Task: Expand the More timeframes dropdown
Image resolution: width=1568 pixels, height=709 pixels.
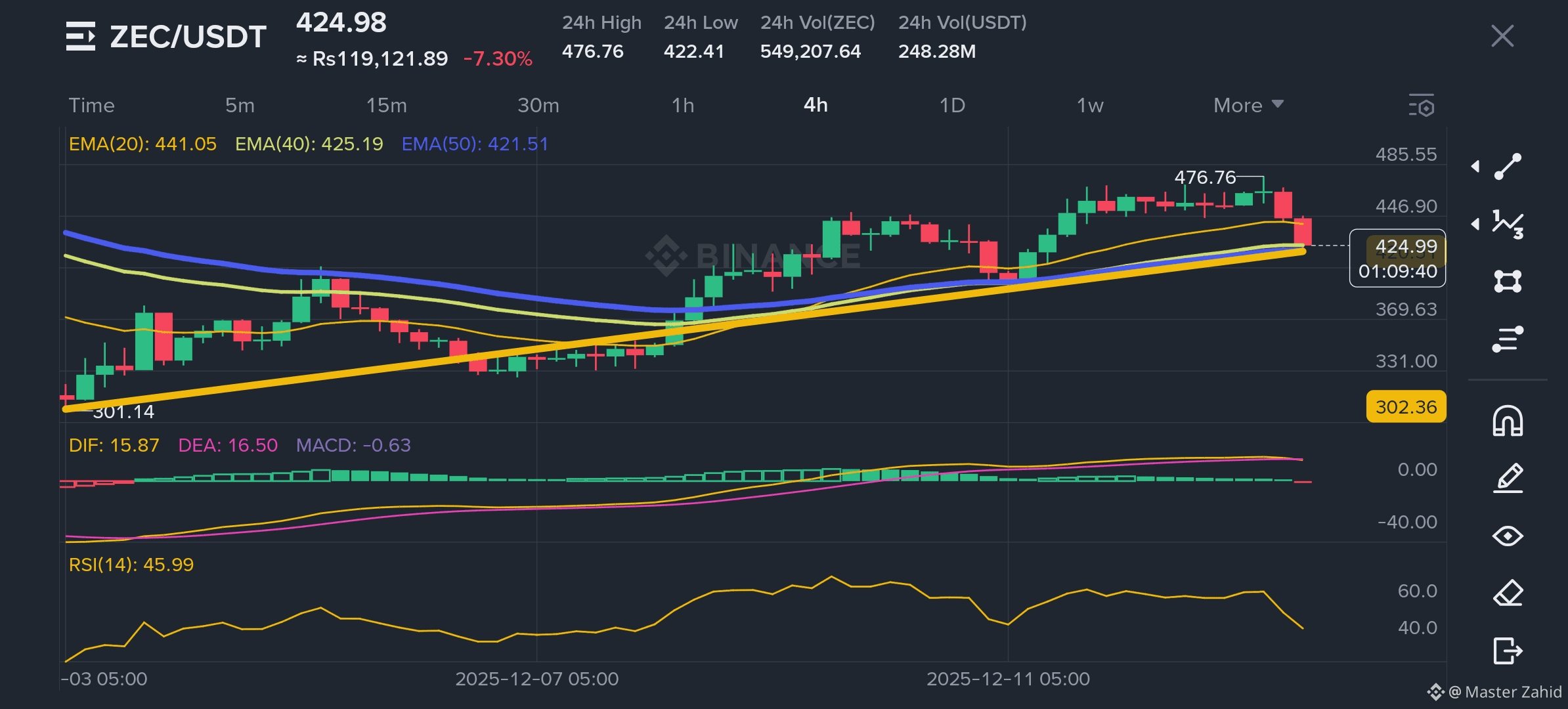Action: (x=1248, y=105)
